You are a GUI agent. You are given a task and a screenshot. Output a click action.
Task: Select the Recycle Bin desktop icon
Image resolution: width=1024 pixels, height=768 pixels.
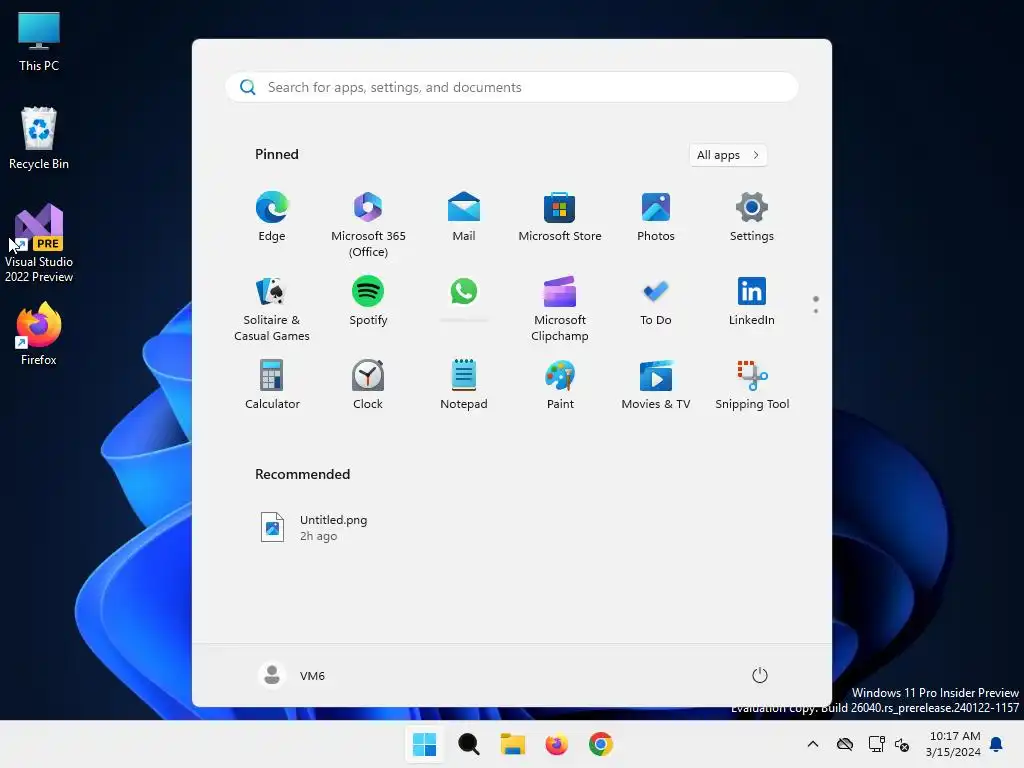39,138
